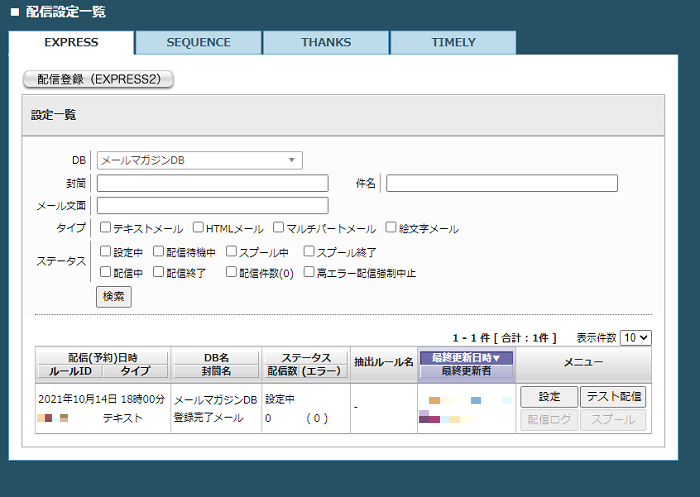Click the 封筒 text input field
Viewport: 700px width, 497px height.
click(212, 183)
